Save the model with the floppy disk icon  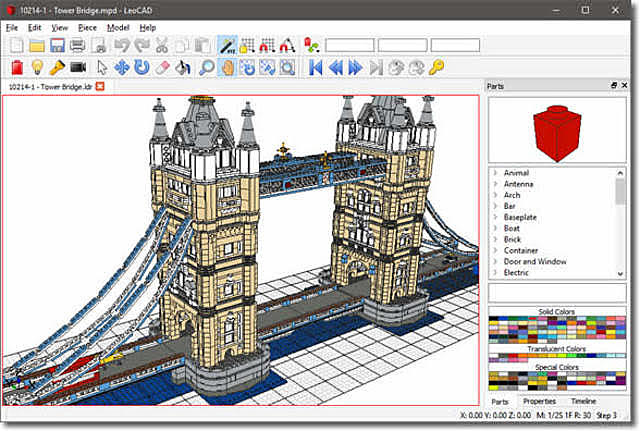click(57, 45)
